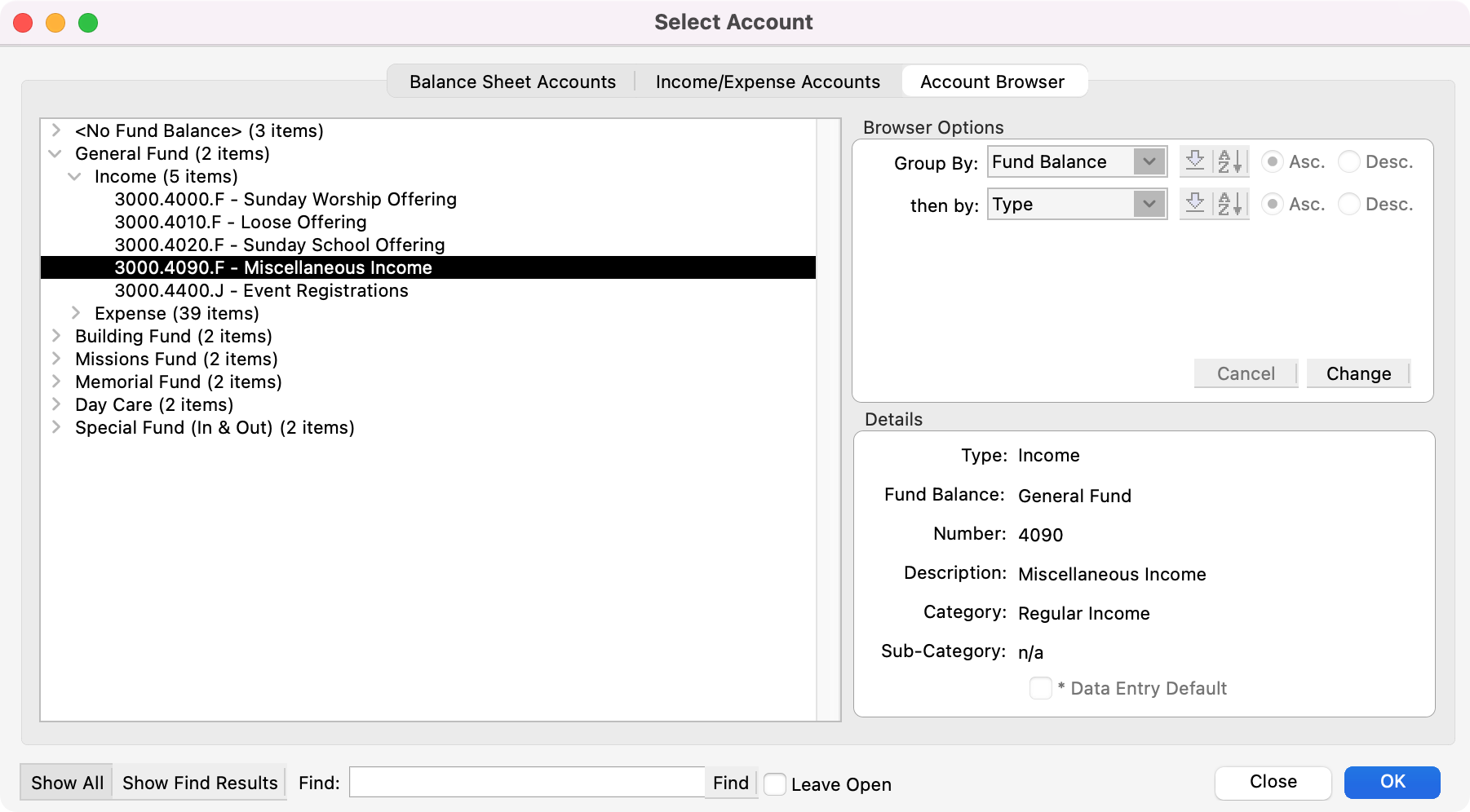Open the Group By Fund Balance dropdown
This screenshot has height=812, width=1470.
1077,161
